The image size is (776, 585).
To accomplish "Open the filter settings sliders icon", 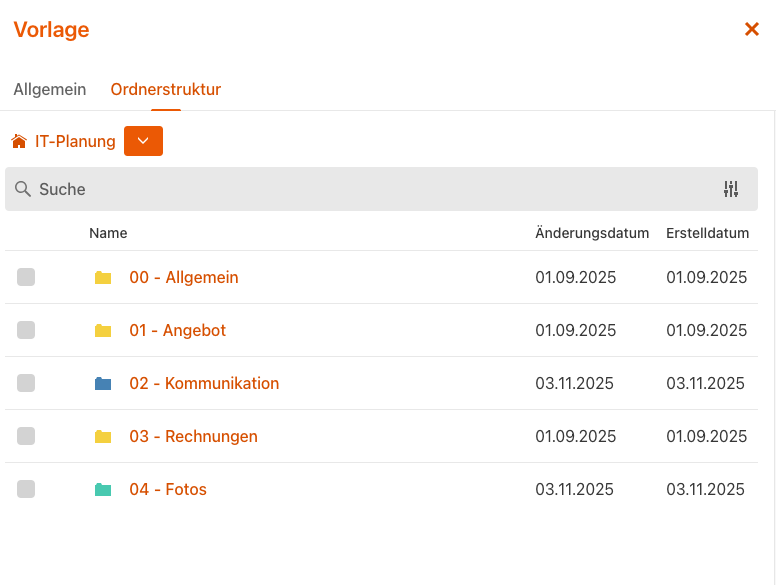I will coord(731,189).
